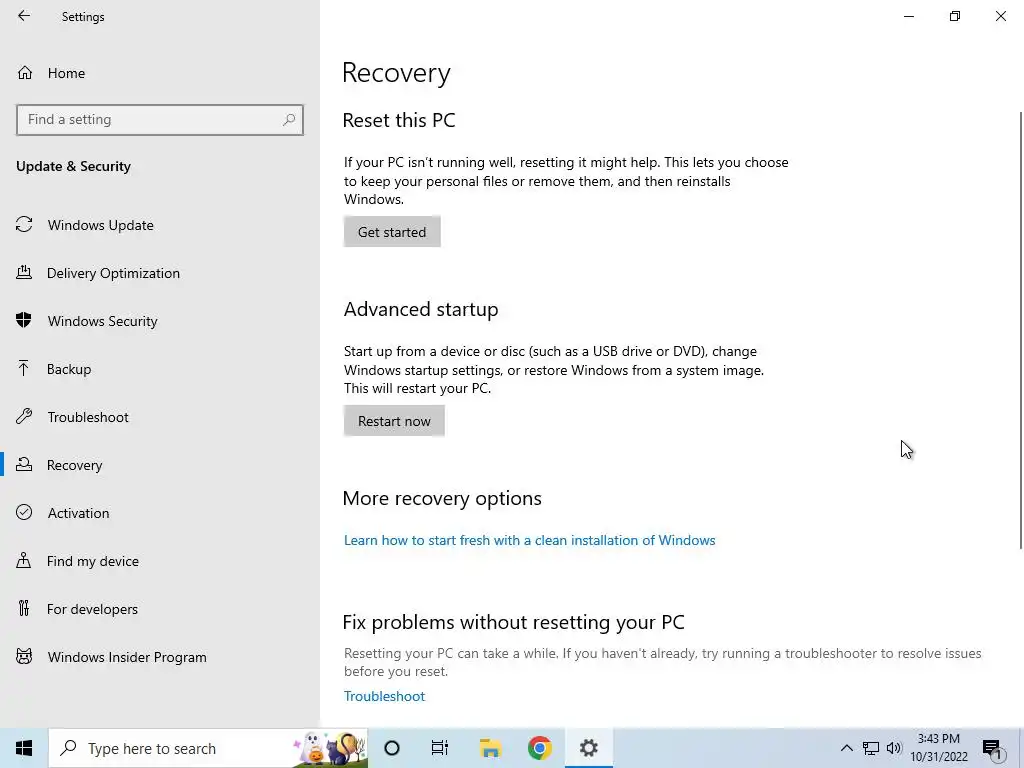1024x768 pixels.
Task: Open Windows Update settings page
Action: [101, 225]
